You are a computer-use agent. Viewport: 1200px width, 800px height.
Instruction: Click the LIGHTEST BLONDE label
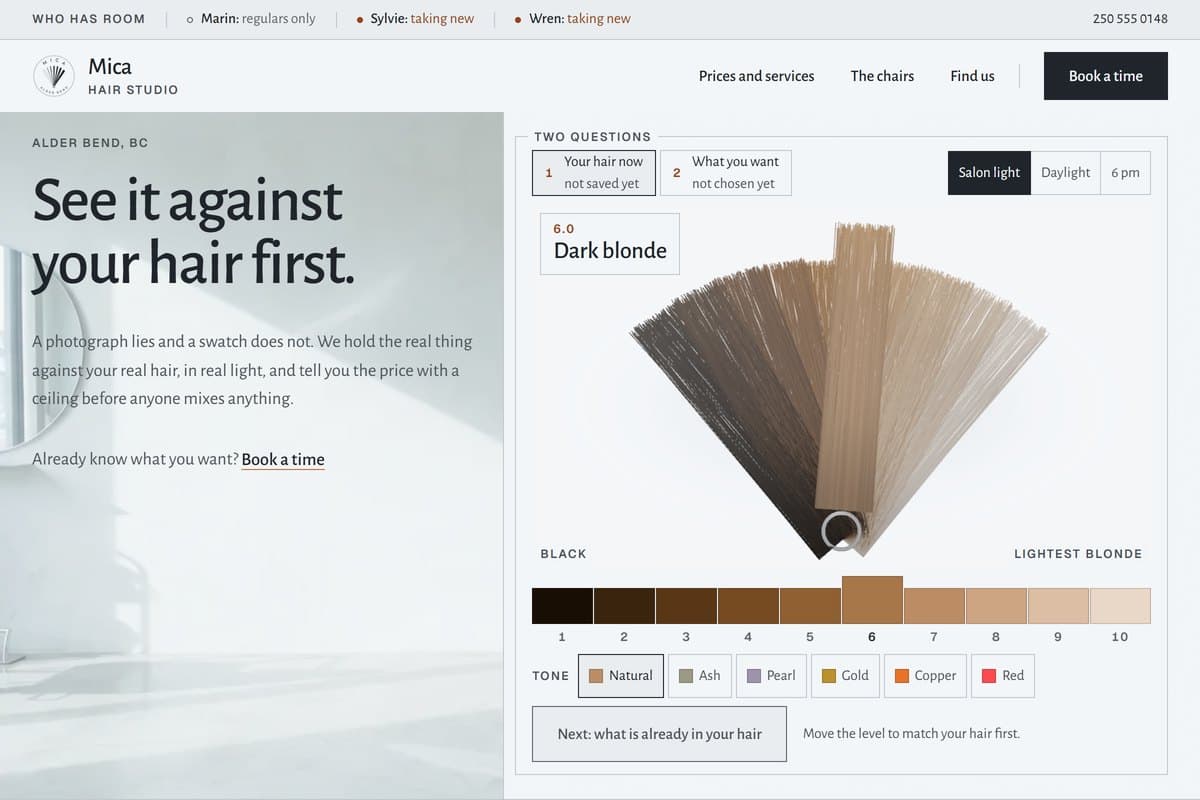point(1078,554)
